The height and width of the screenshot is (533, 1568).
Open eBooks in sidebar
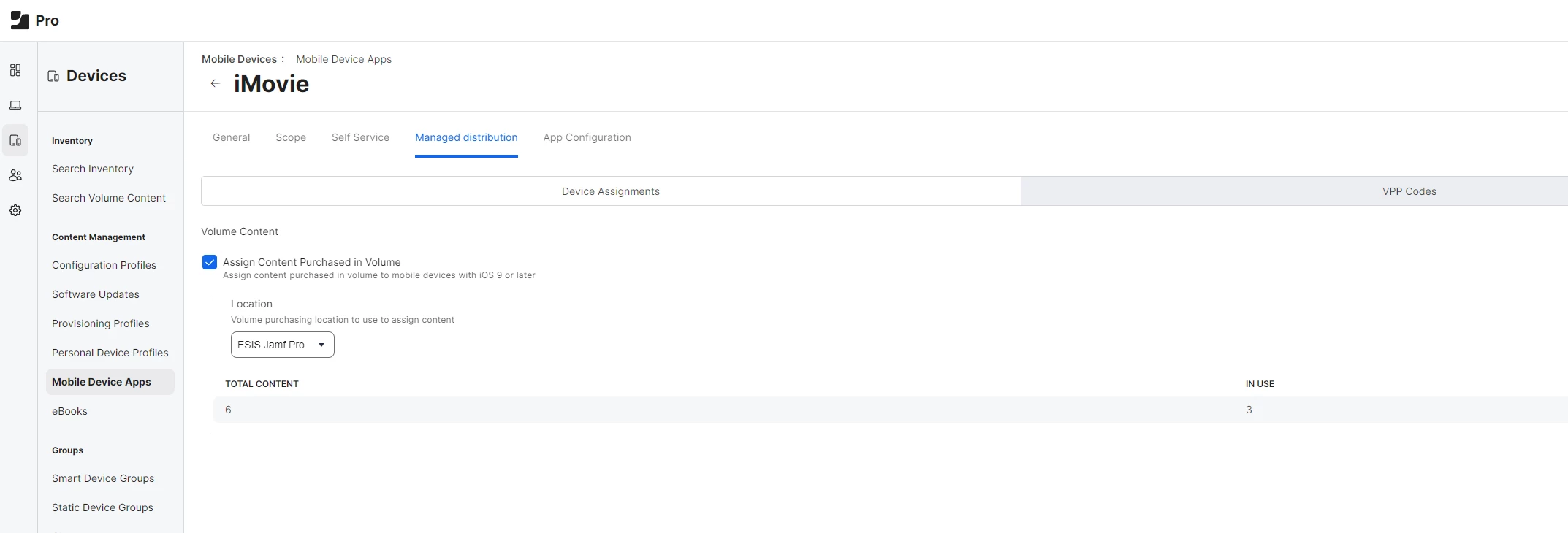(x=69, y=411)
